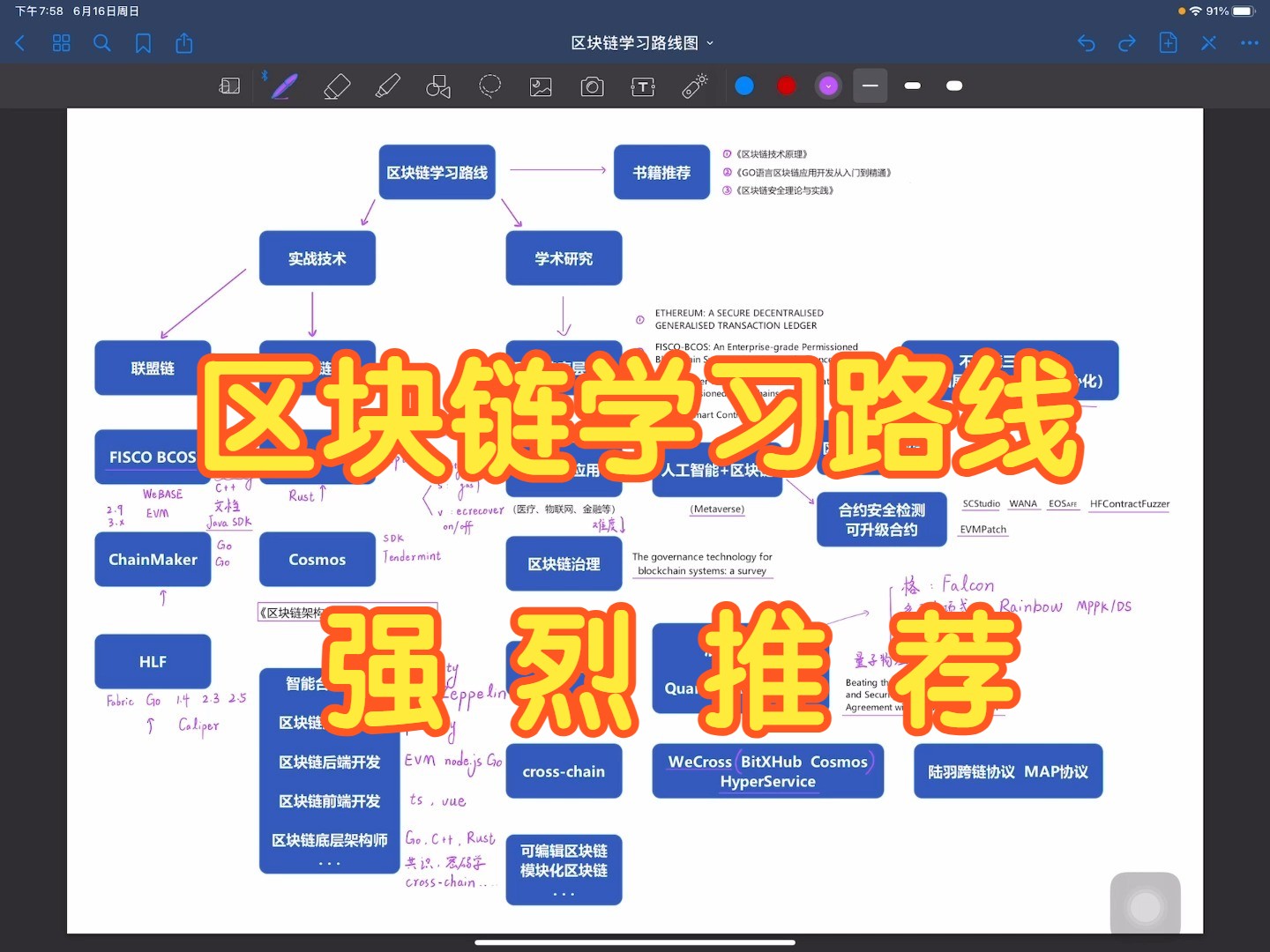1270x952 pixels.
Task: Open the more options ellipsis menu
Action: point(1250,43)
